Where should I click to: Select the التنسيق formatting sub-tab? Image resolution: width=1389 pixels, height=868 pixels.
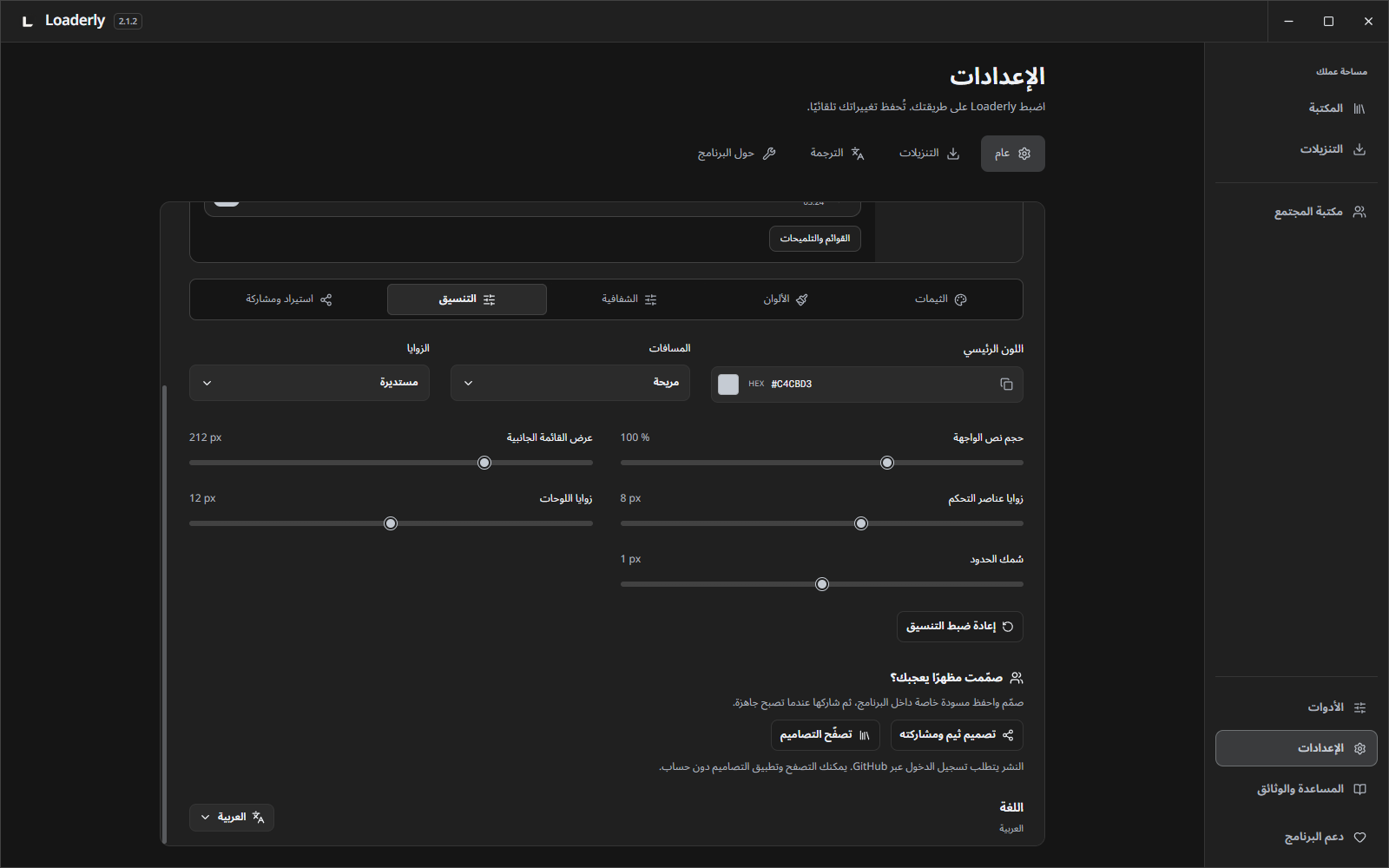coord(467,299)
